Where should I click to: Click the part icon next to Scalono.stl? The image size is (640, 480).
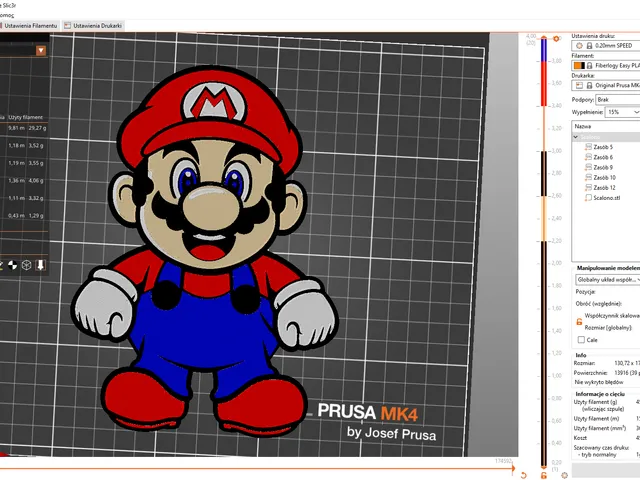click(588, 198)
